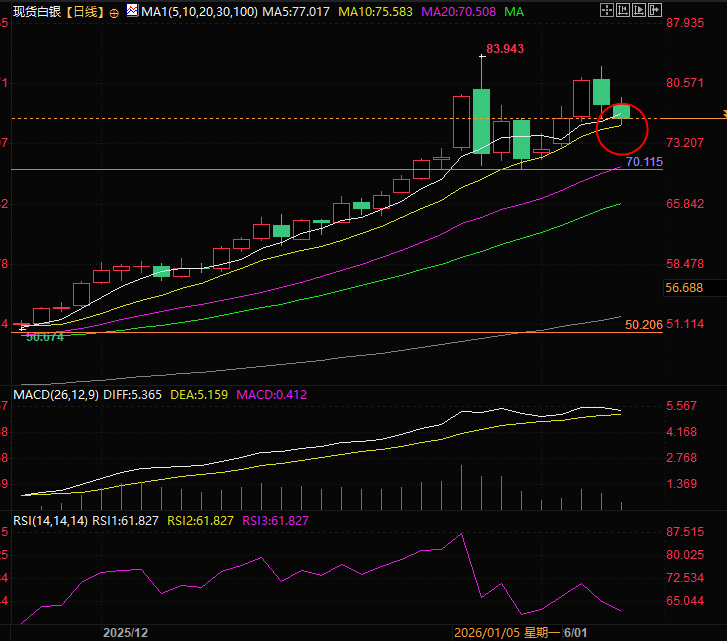
Task: Open RSI(14,14,14) indicator settings
Action: coord(50,521)
